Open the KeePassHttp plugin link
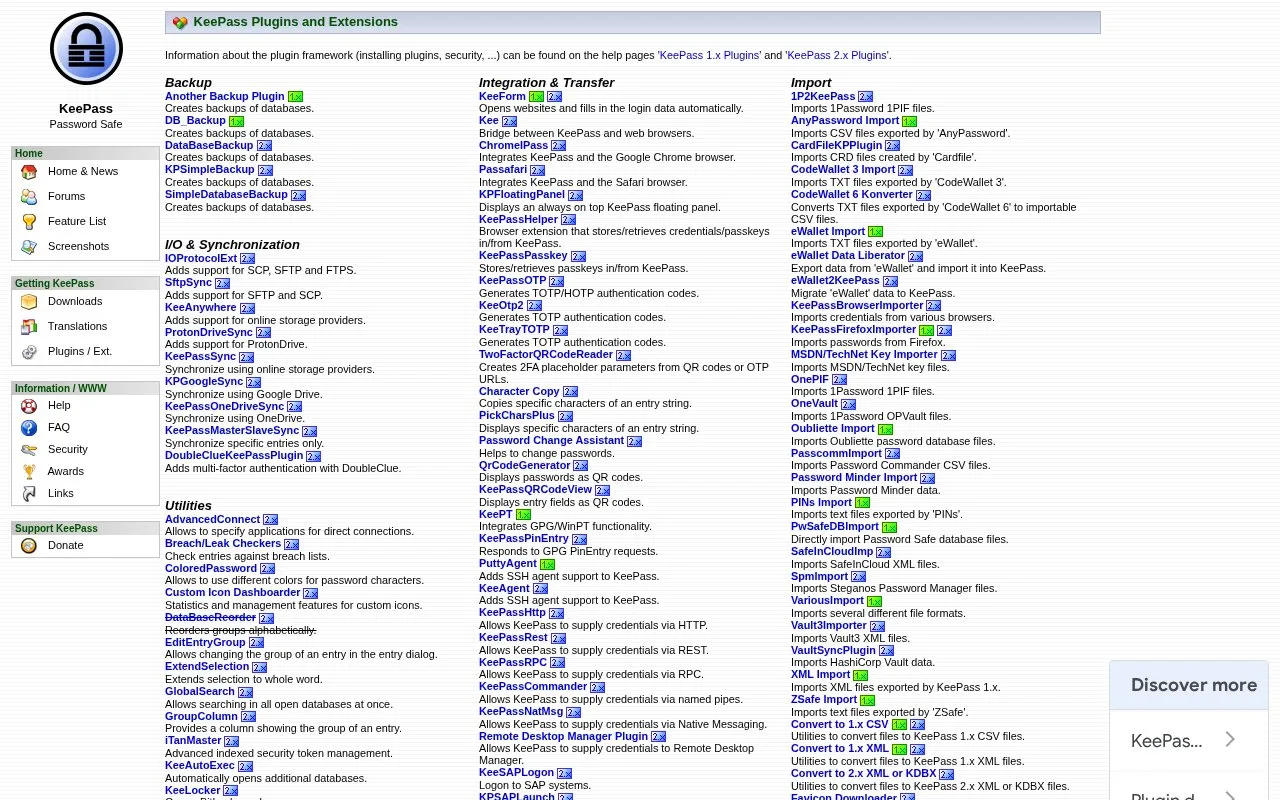 point(512,612)
